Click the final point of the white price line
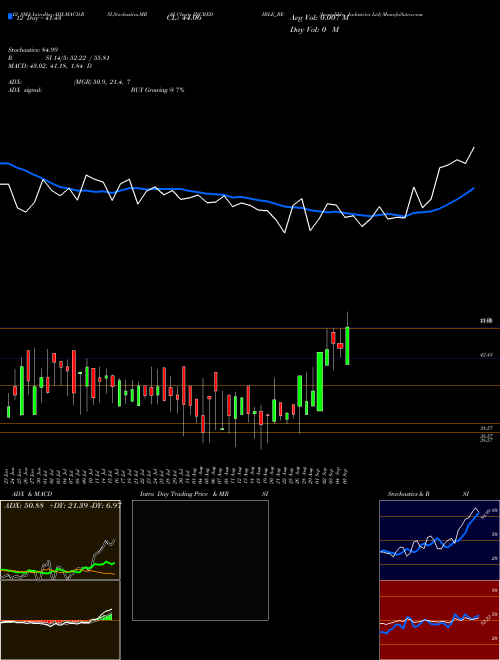 pos(474,147)
